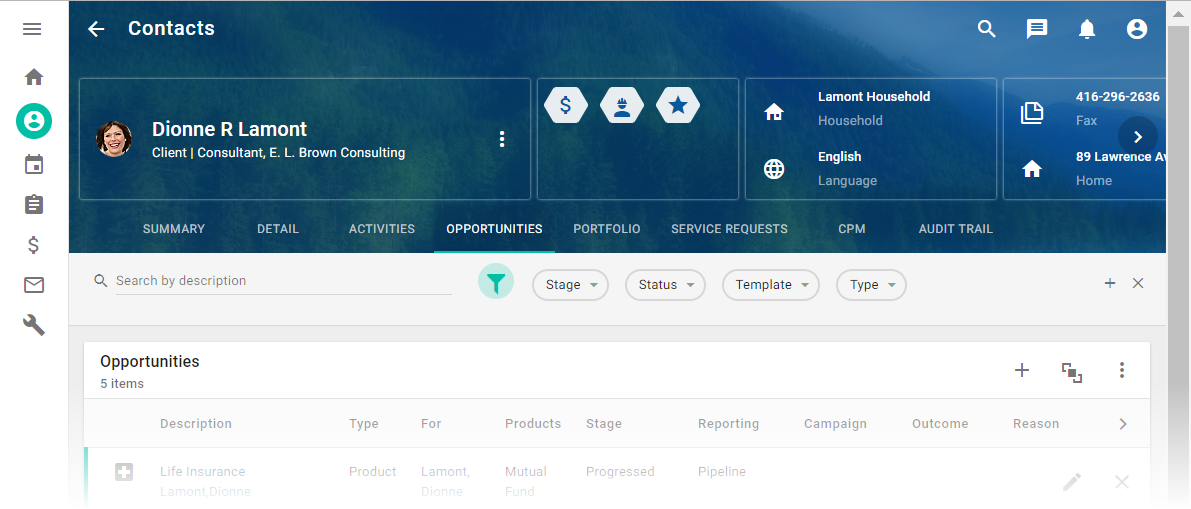1191x509 pixels.
Task: Open the Tasks clipboard icon in sidebar
Action: [34, 205]
